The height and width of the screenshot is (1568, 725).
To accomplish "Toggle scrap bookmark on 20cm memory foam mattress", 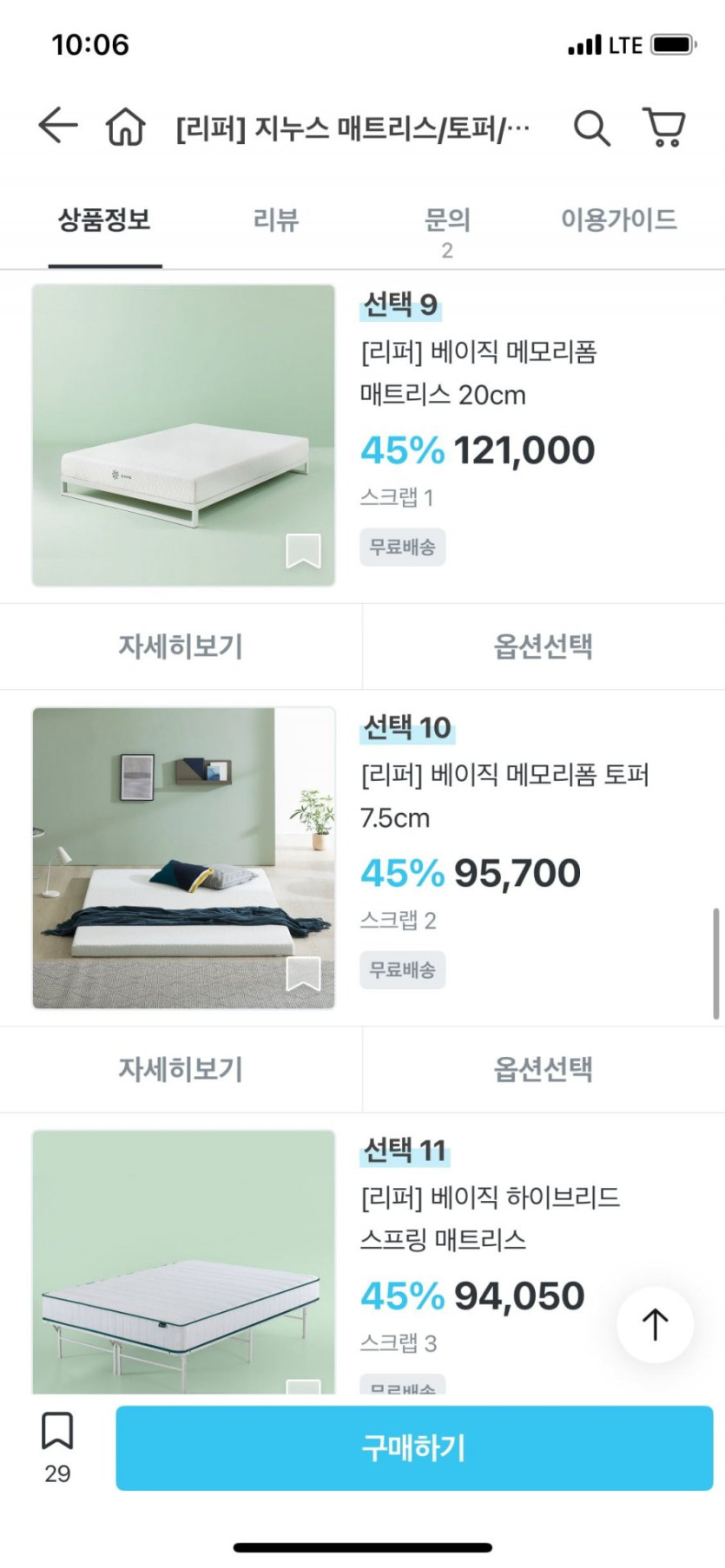I will pyautogui.click(x=303, y=550).
